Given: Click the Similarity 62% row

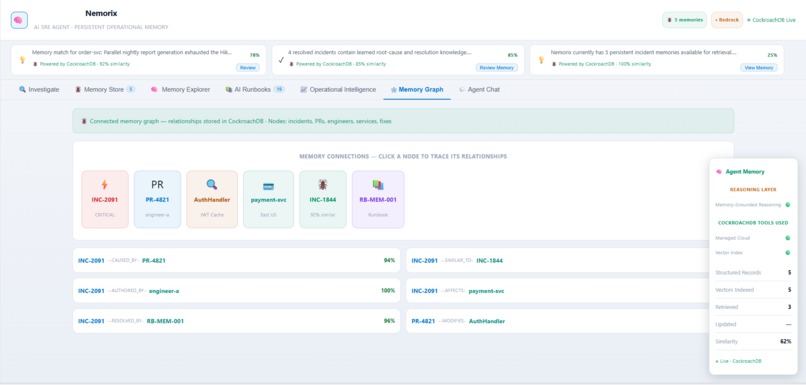Looking at the screenshot, I should click(753, 342).
